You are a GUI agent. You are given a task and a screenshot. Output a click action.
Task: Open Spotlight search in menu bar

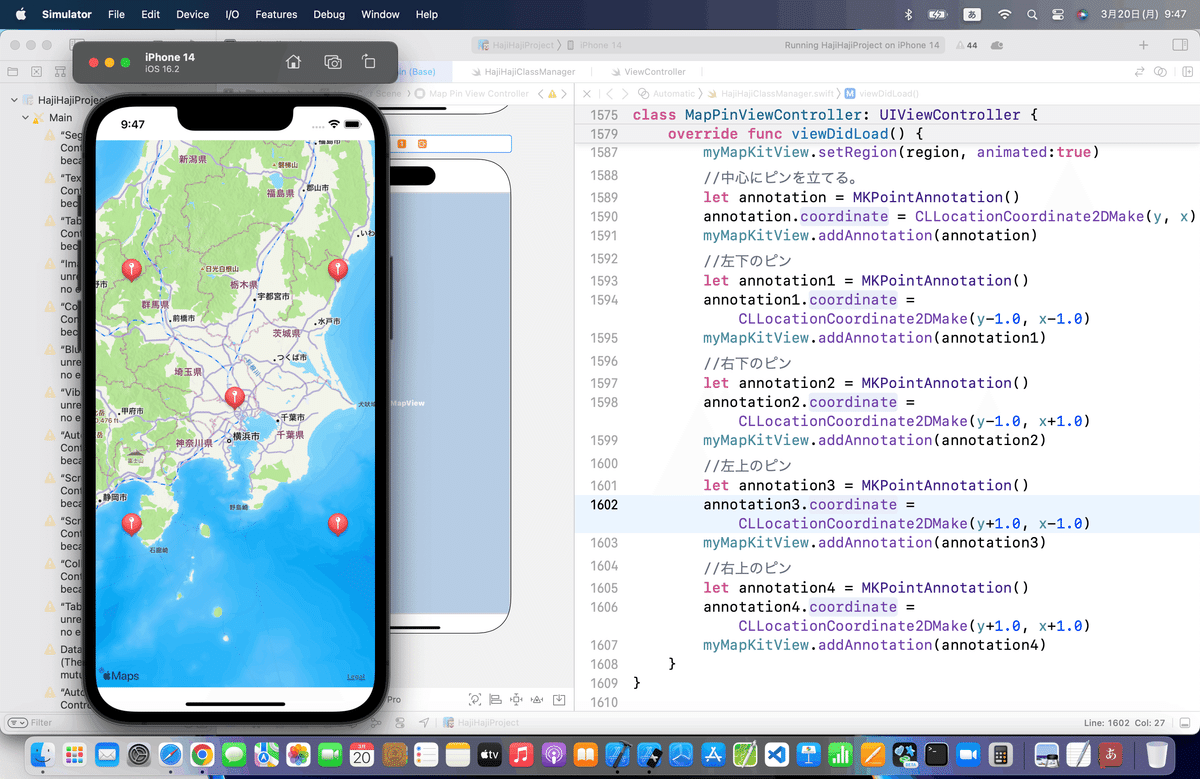coord(1032,15)
